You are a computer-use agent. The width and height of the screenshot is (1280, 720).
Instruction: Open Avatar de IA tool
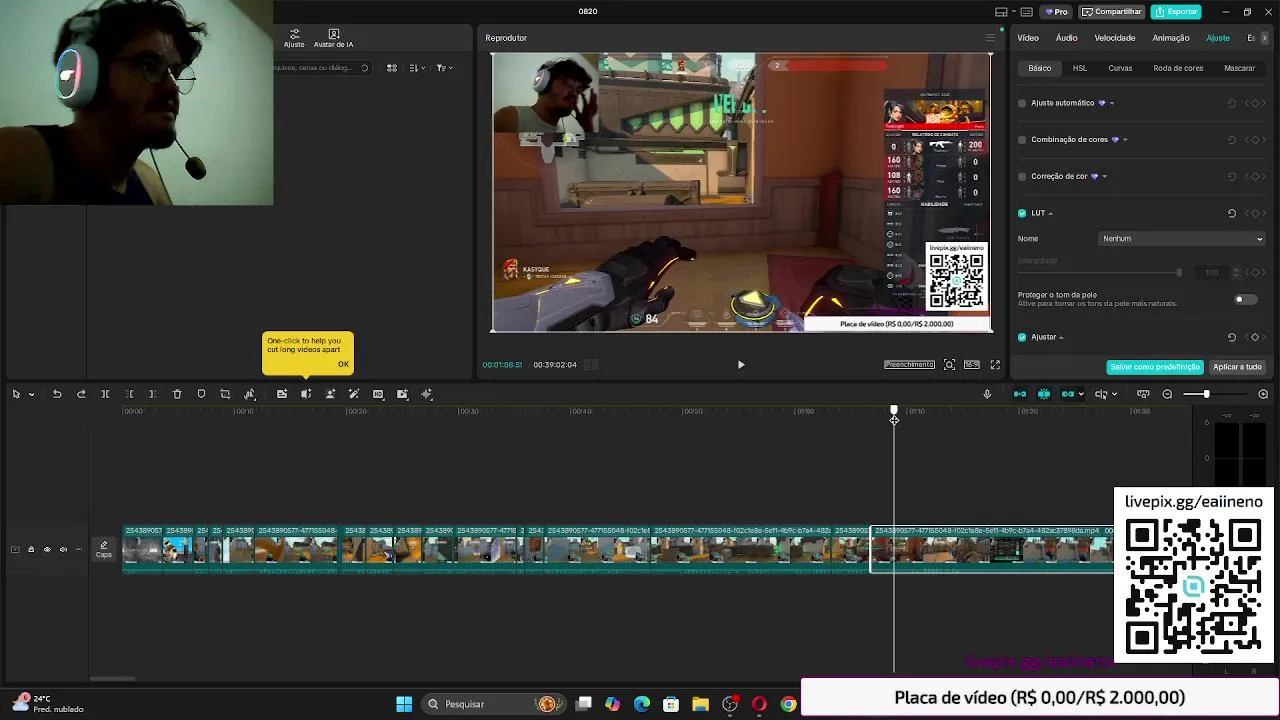[333, 38]
